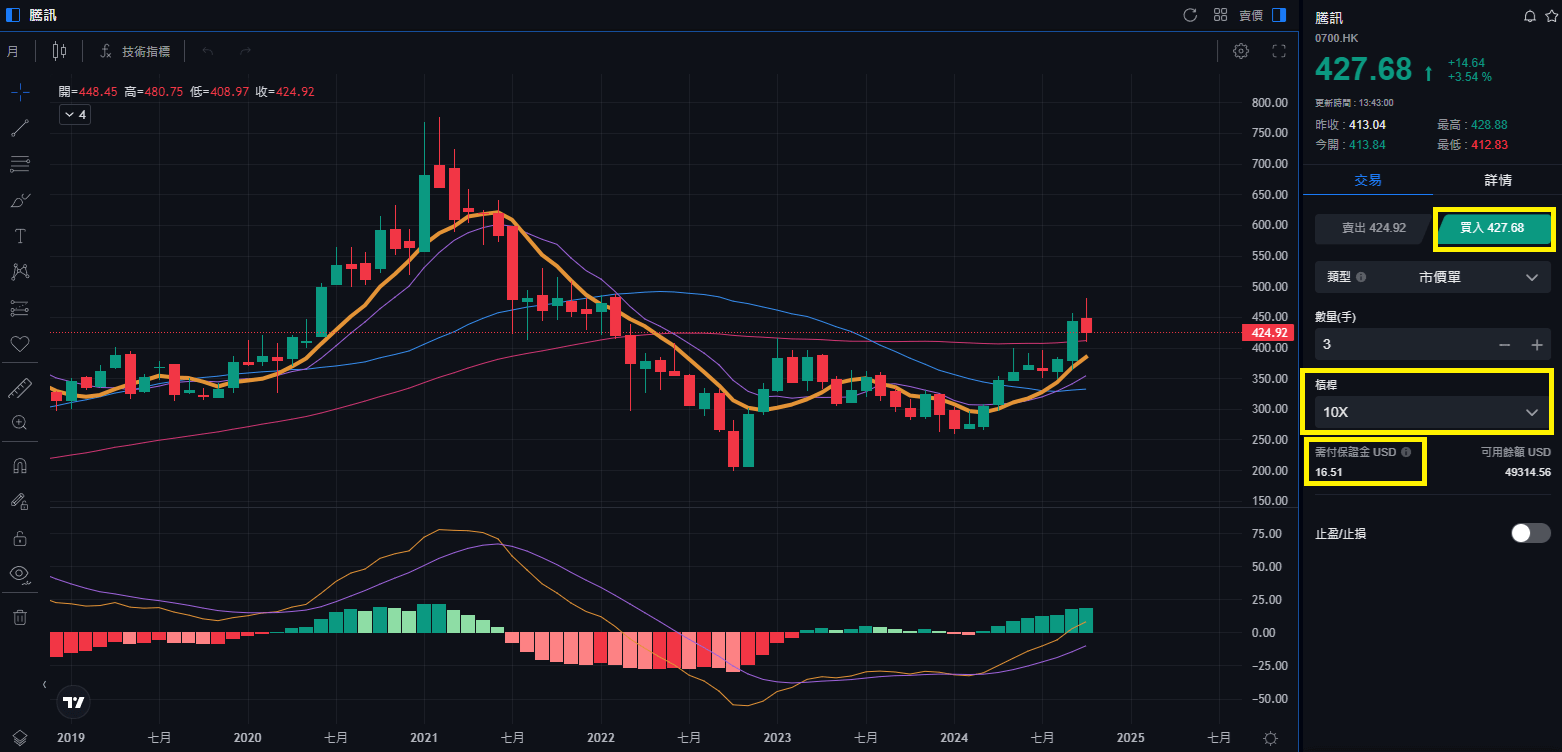
Task: Refresh the chart with reload icon
Action: 1190,15
